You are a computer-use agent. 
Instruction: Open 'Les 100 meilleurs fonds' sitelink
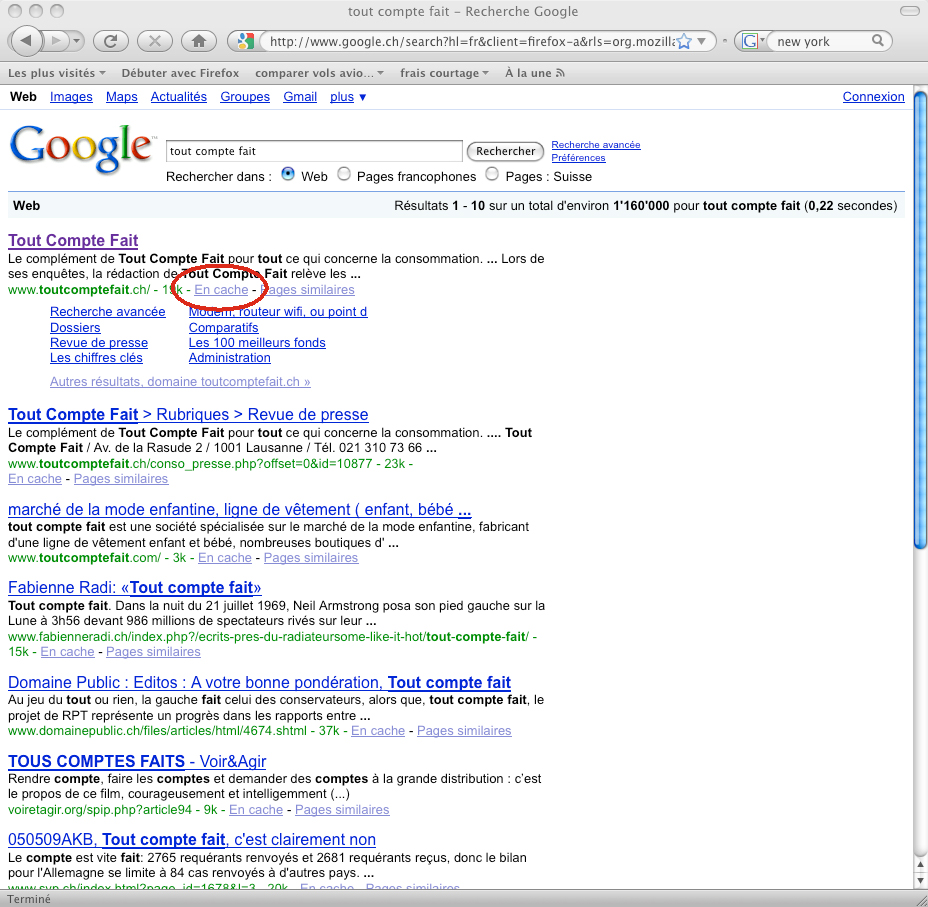click(257, 343)
